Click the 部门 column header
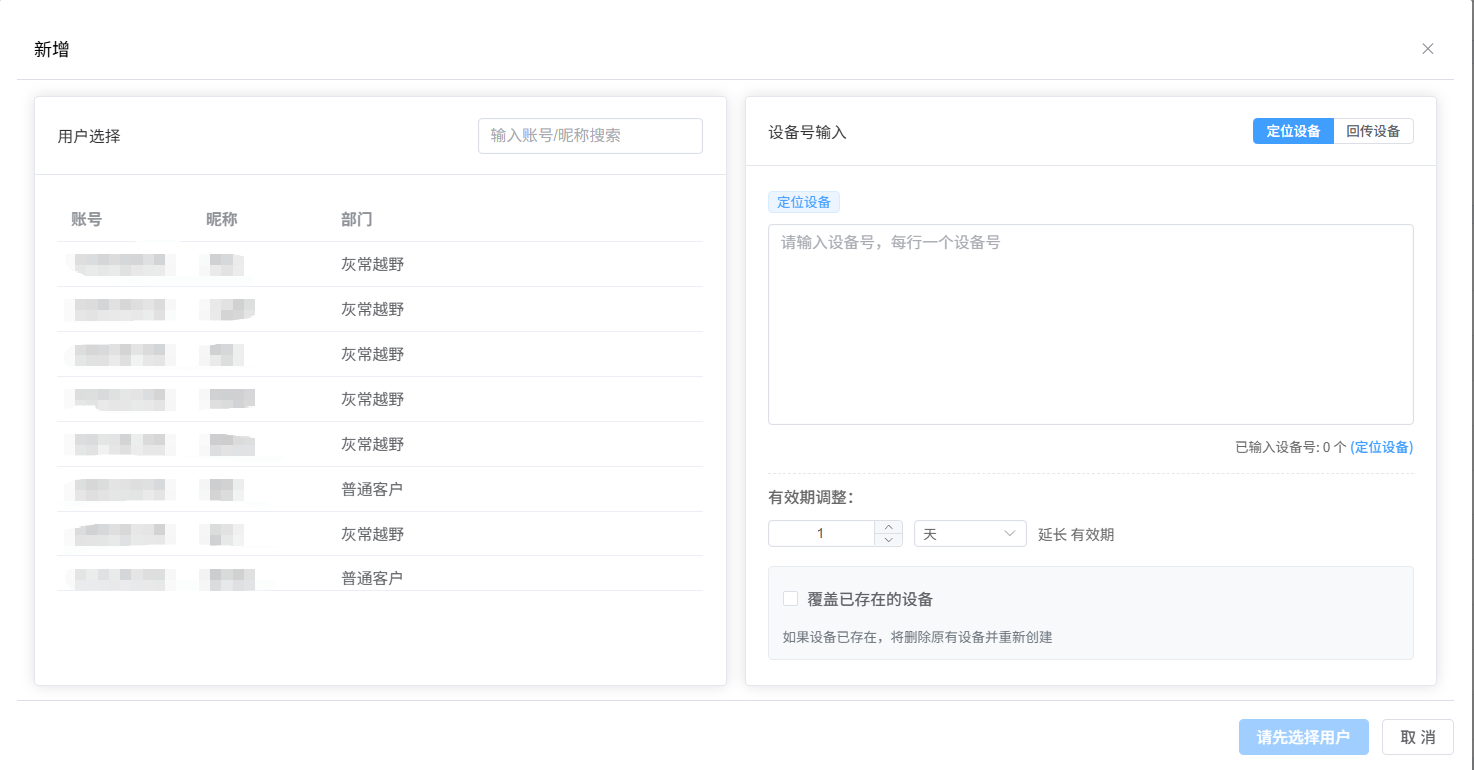The image size is (1474, 770). [357, 218]
